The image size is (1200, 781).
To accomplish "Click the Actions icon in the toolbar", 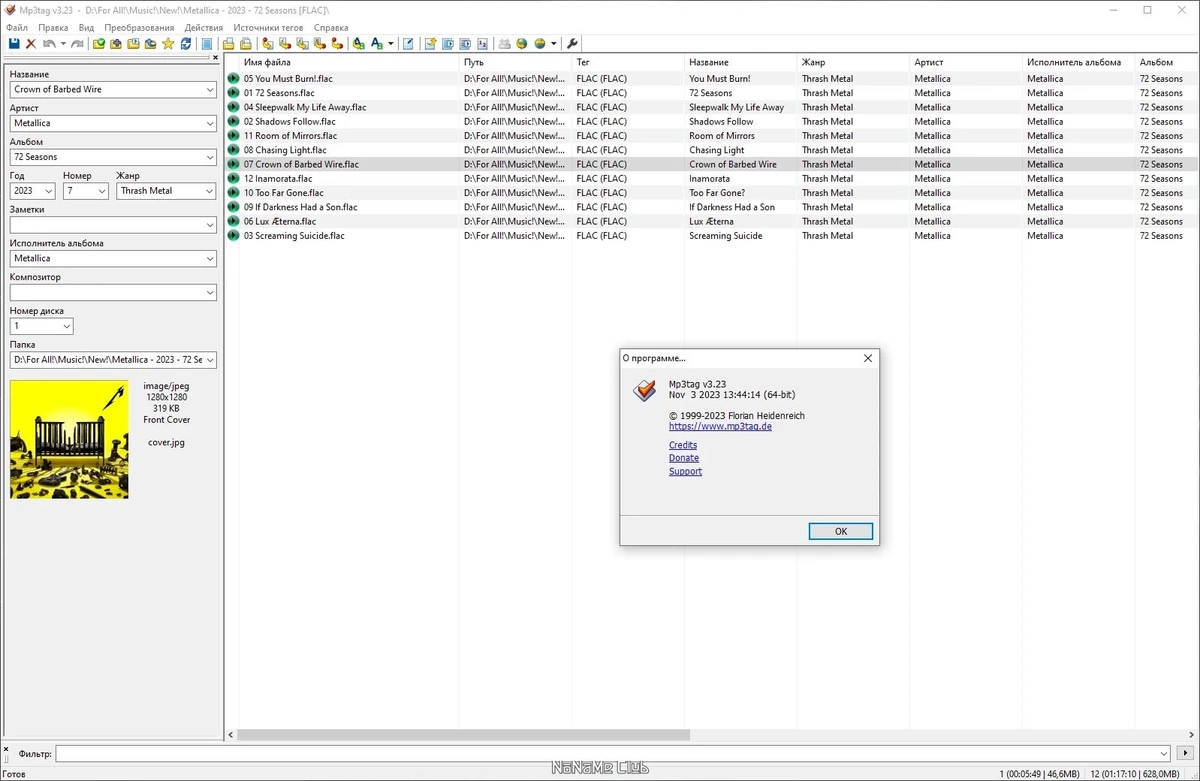I will click(358, 44).
